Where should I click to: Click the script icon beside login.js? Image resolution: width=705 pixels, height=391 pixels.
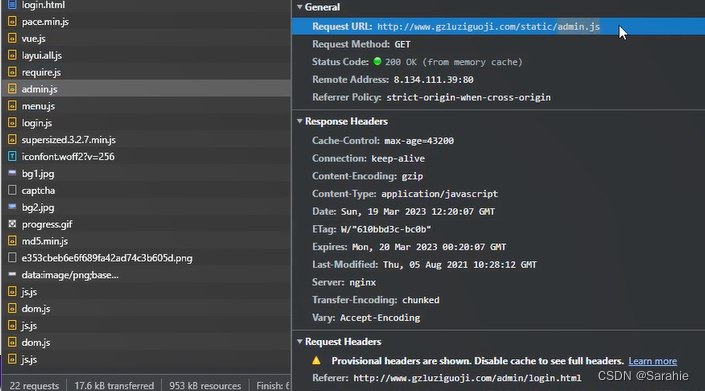(x=12, y=123)
